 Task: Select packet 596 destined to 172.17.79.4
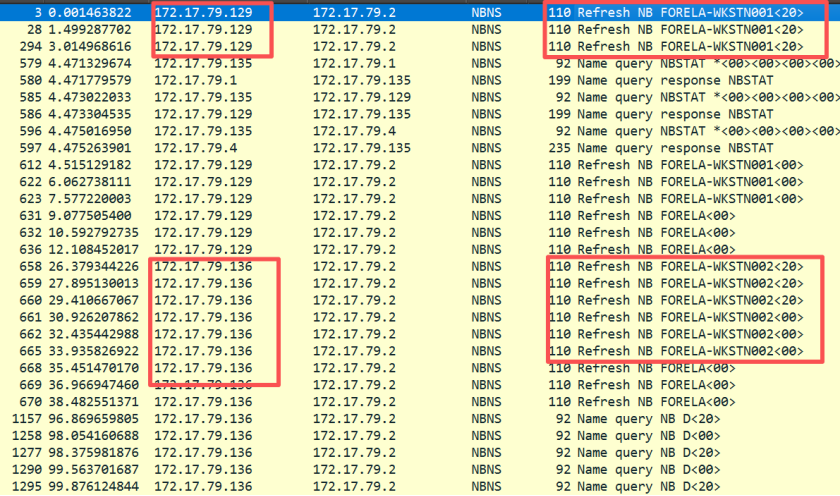(x=420, y=131)
